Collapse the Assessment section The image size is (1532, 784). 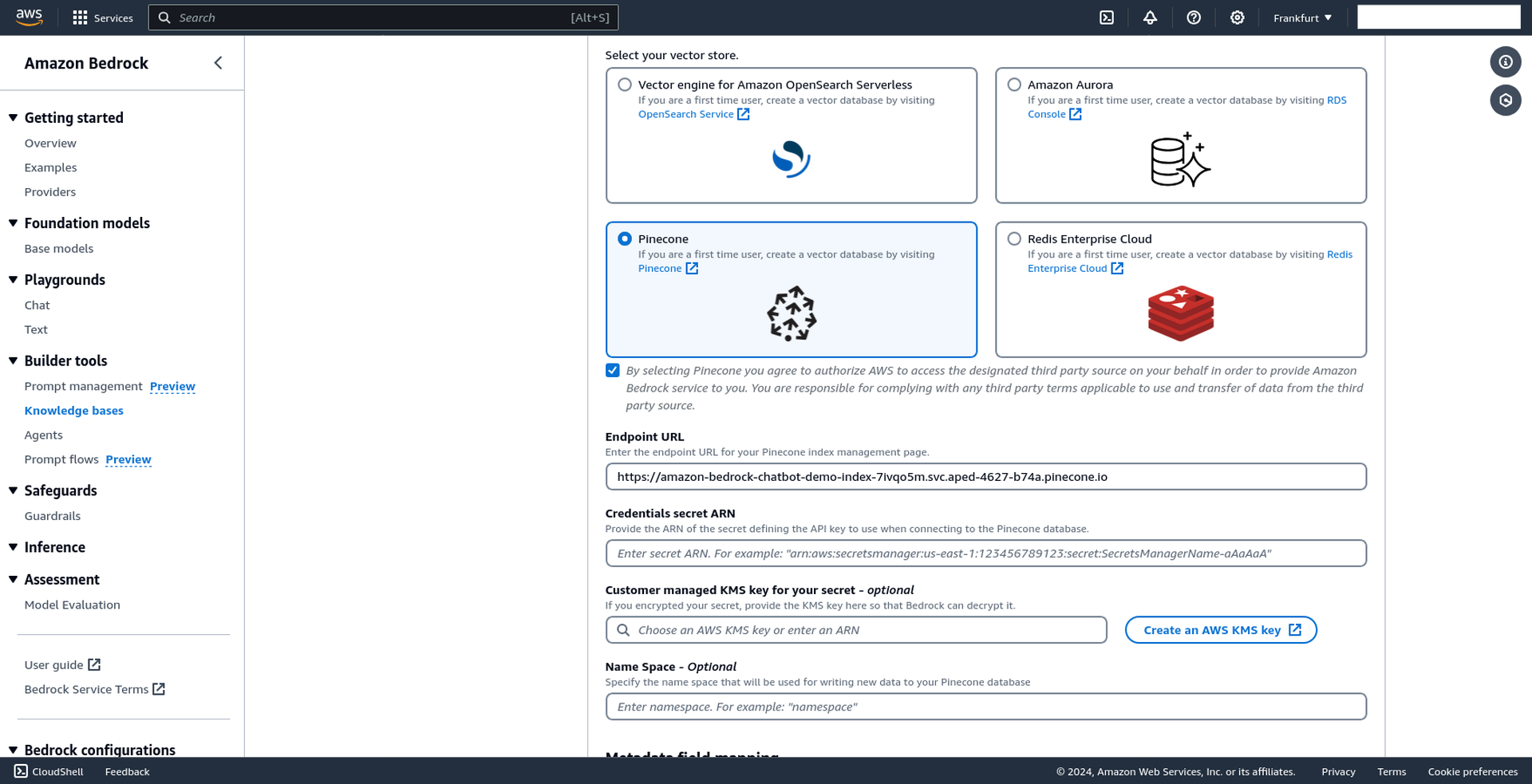14,579
